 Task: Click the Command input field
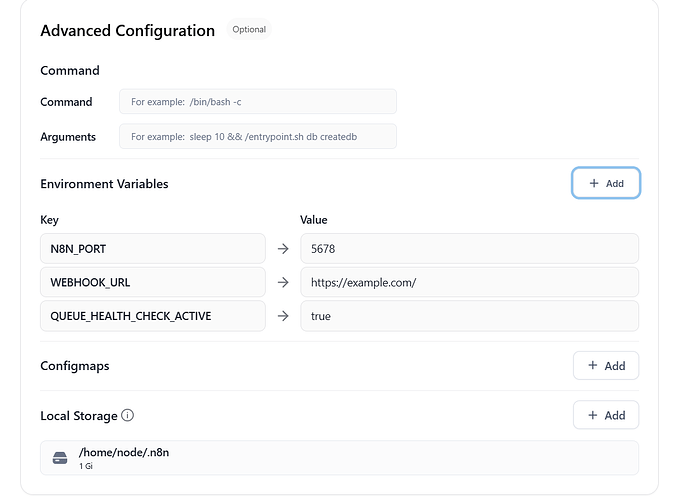pyautogui.click(x=258, y=102)
